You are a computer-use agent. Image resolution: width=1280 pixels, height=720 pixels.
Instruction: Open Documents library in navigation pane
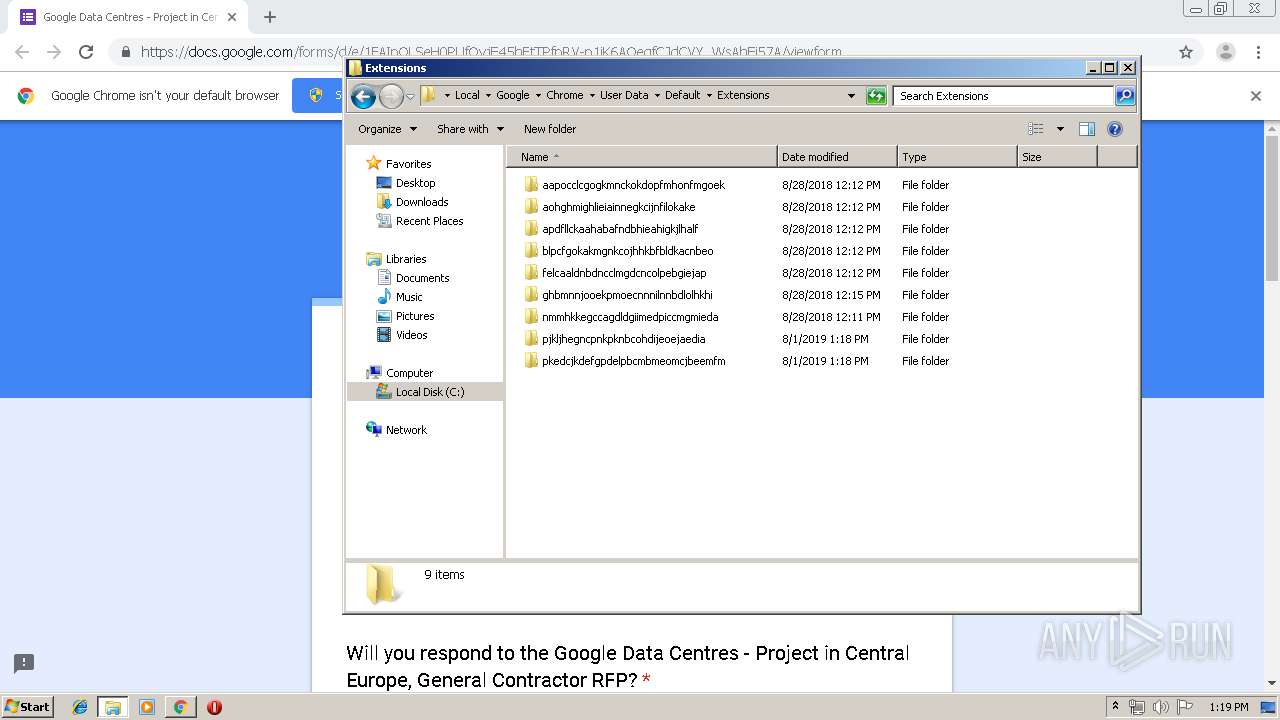422,278
